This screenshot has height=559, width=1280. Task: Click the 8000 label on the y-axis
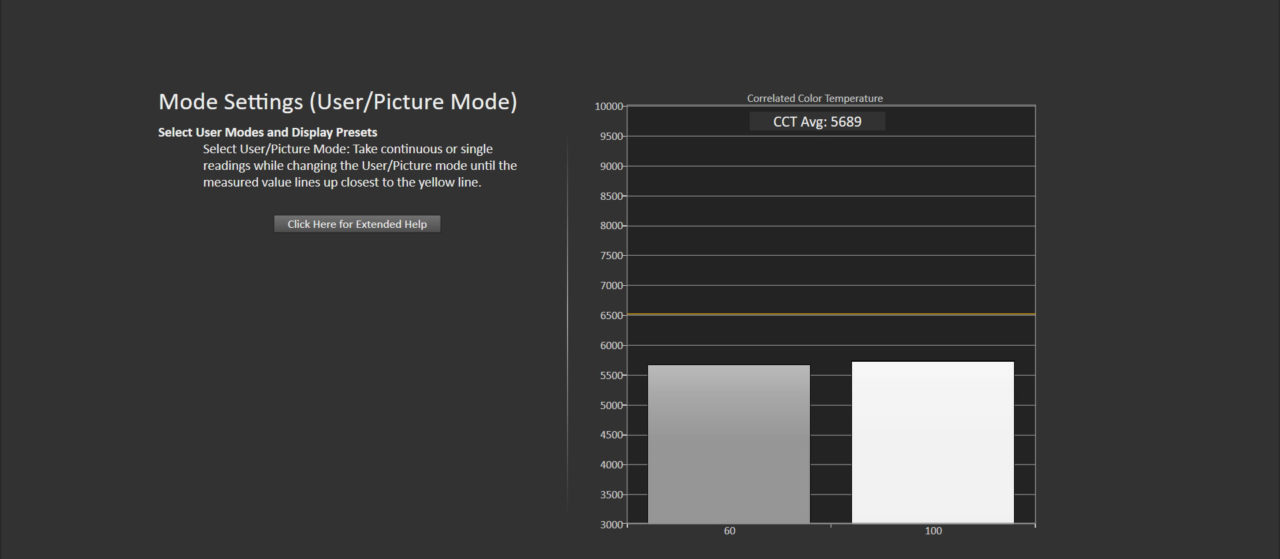pos(610,226)
